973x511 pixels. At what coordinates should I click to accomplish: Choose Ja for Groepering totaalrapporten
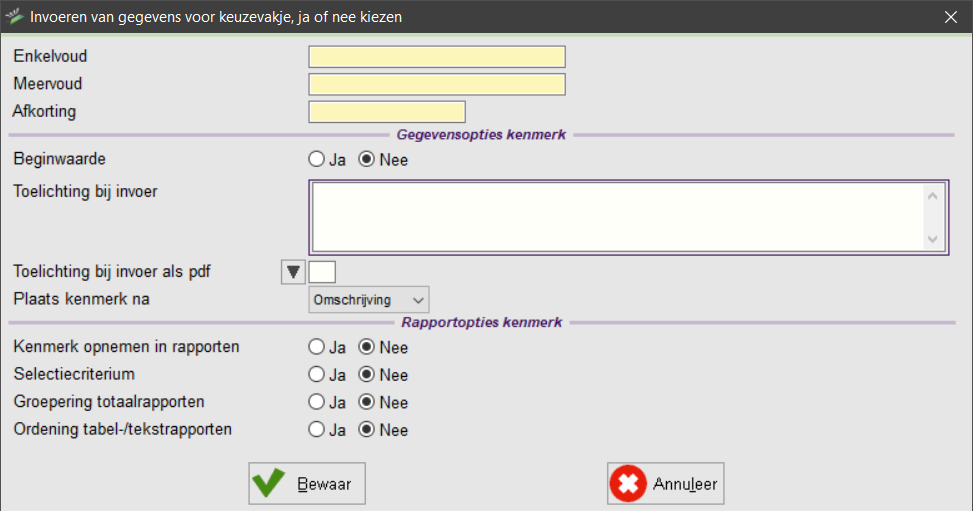coord(317,402)
